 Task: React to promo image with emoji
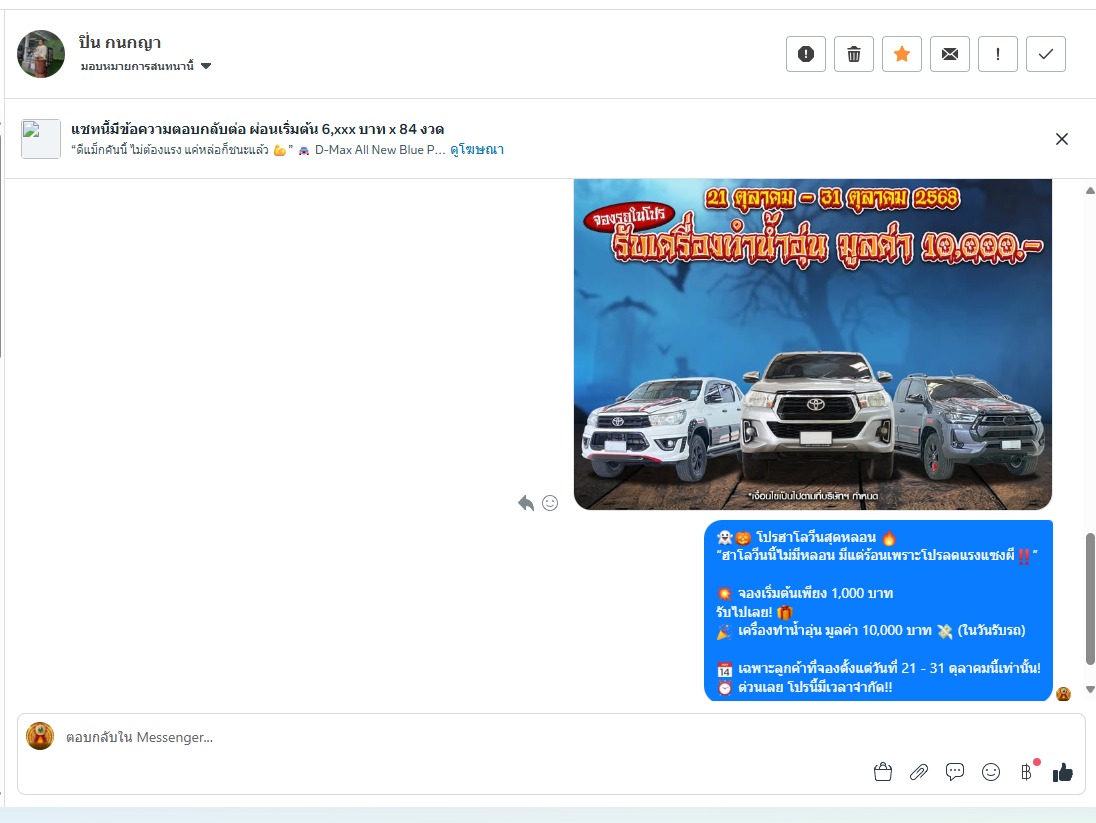[550, 503]
